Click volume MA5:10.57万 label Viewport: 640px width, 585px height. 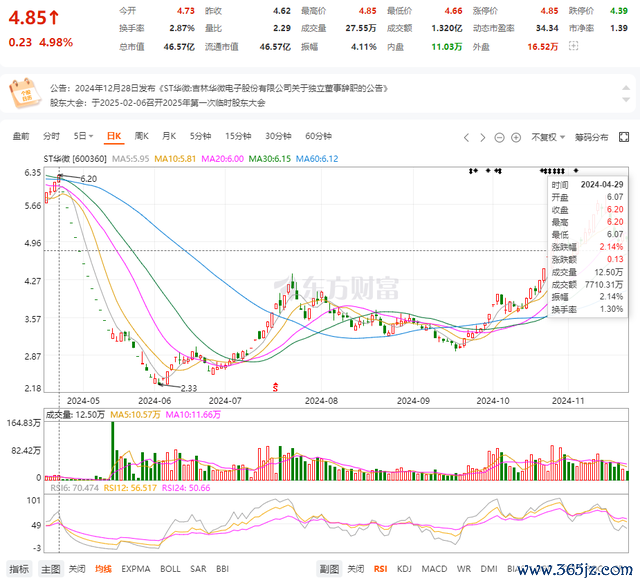(135, 415)
